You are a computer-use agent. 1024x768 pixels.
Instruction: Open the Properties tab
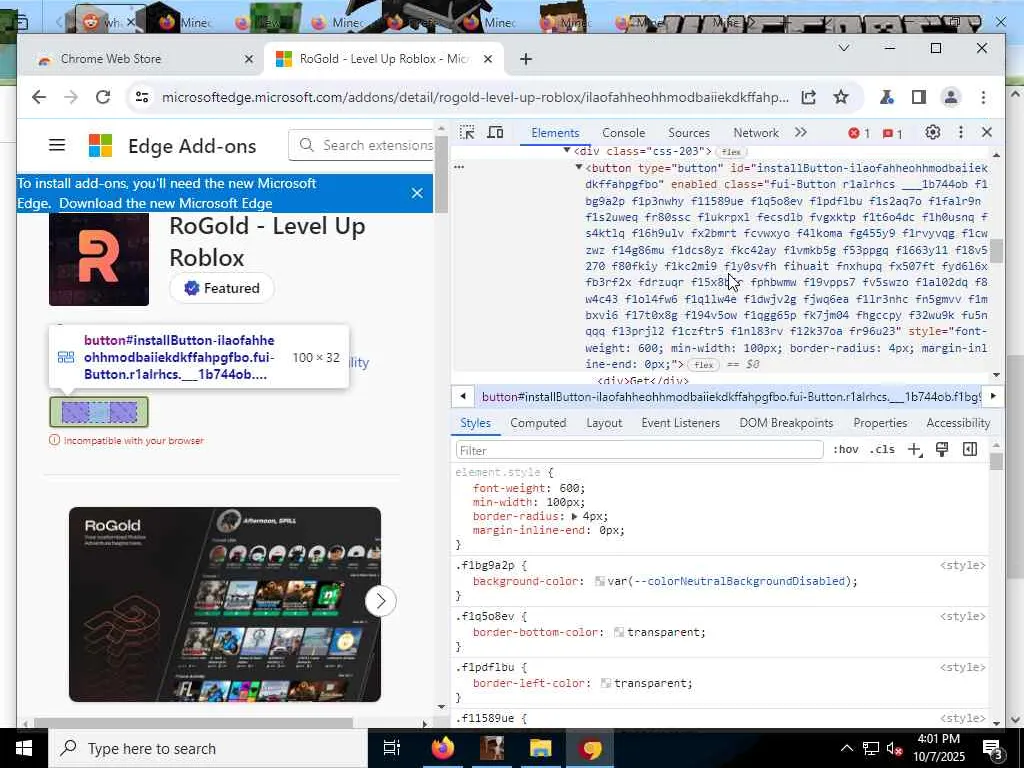(880, 423)
